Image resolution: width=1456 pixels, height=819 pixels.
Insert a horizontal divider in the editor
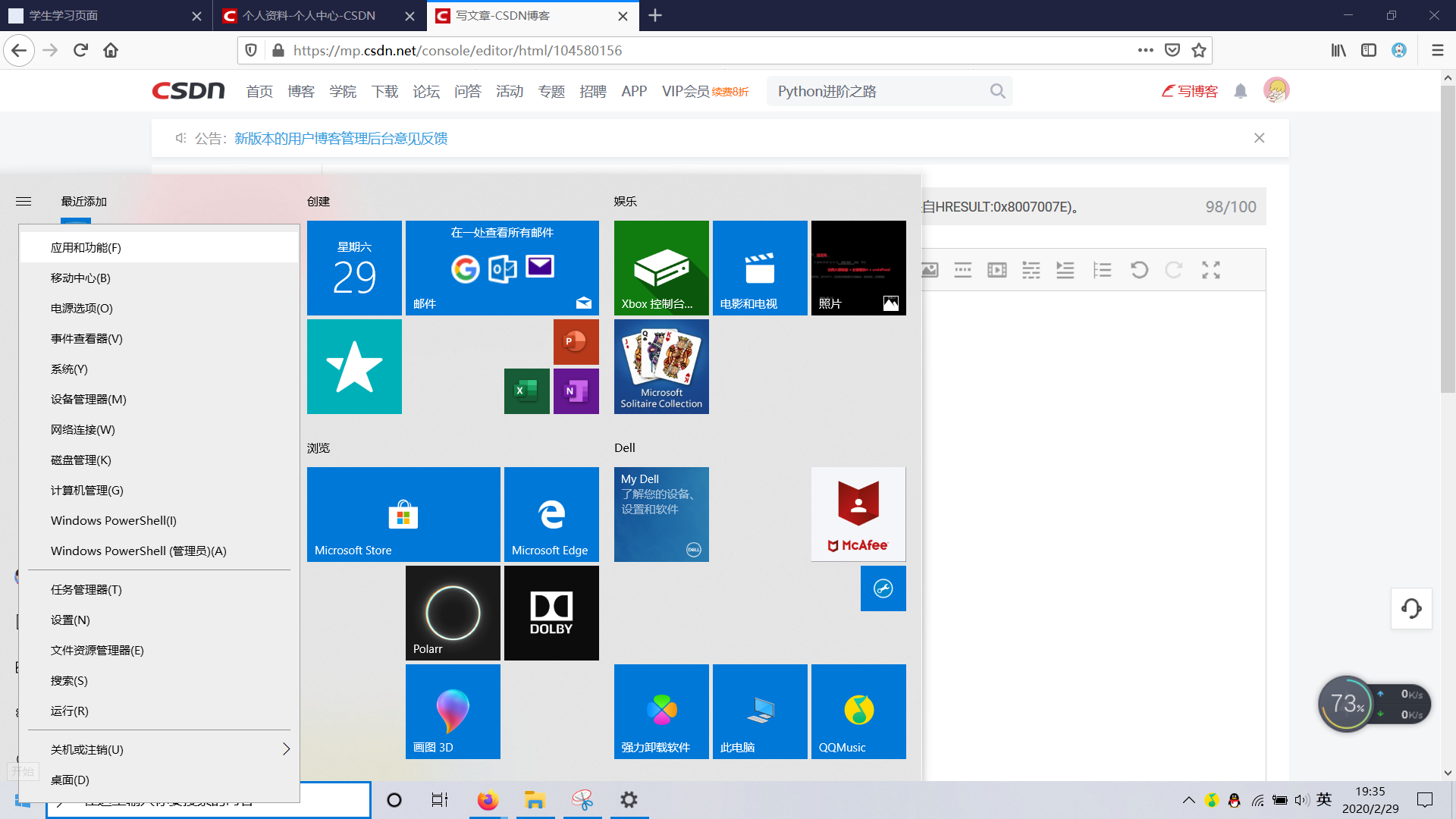(963, 269)
